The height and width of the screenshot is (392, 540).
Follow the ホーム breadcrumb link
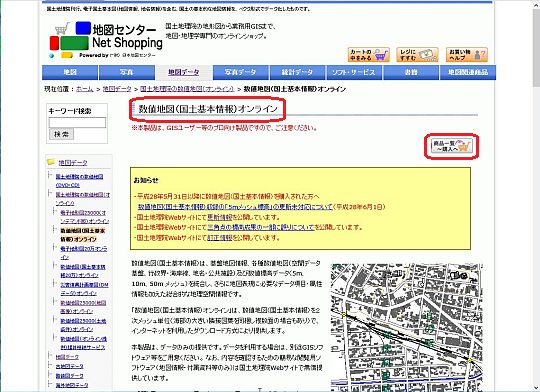[x=85, y=89]
